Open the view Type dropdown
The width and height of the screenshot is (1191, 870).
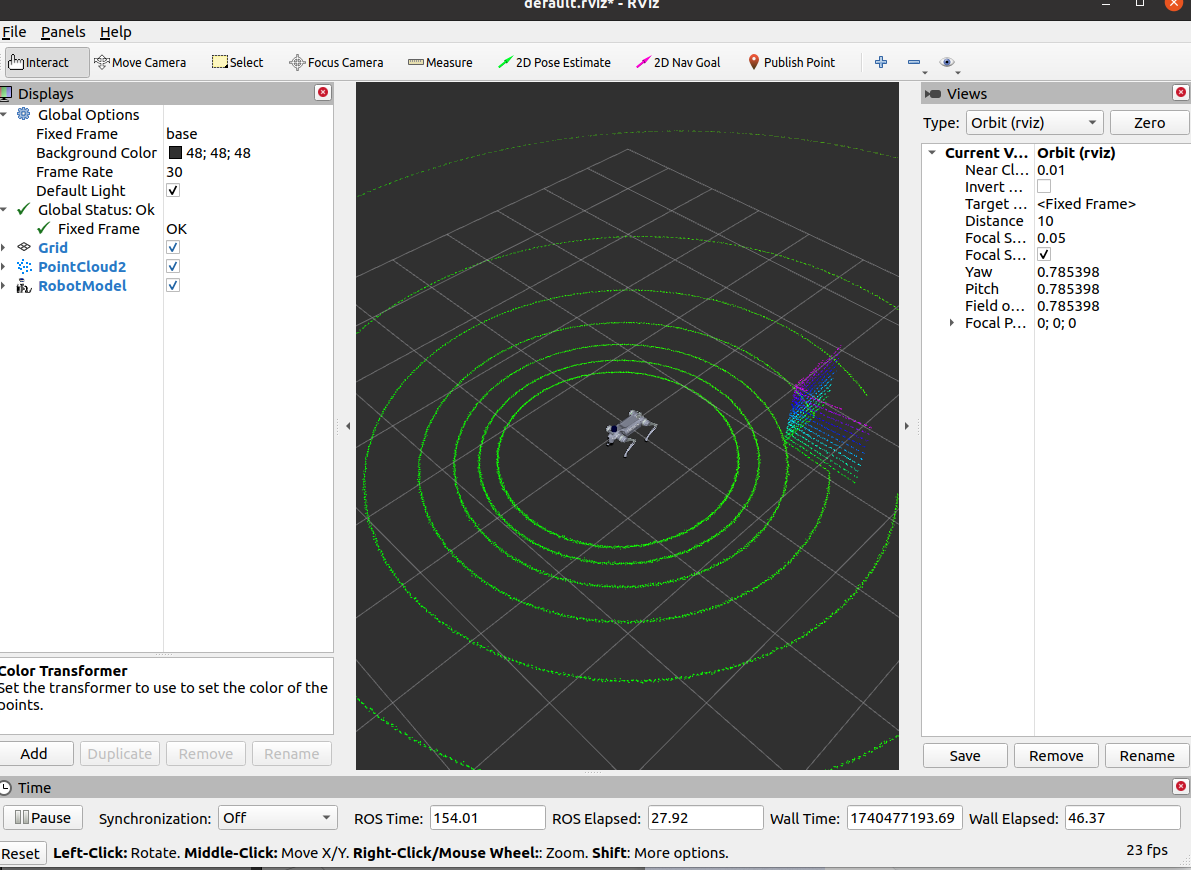pyautogui.click(x=1034, y=122)
